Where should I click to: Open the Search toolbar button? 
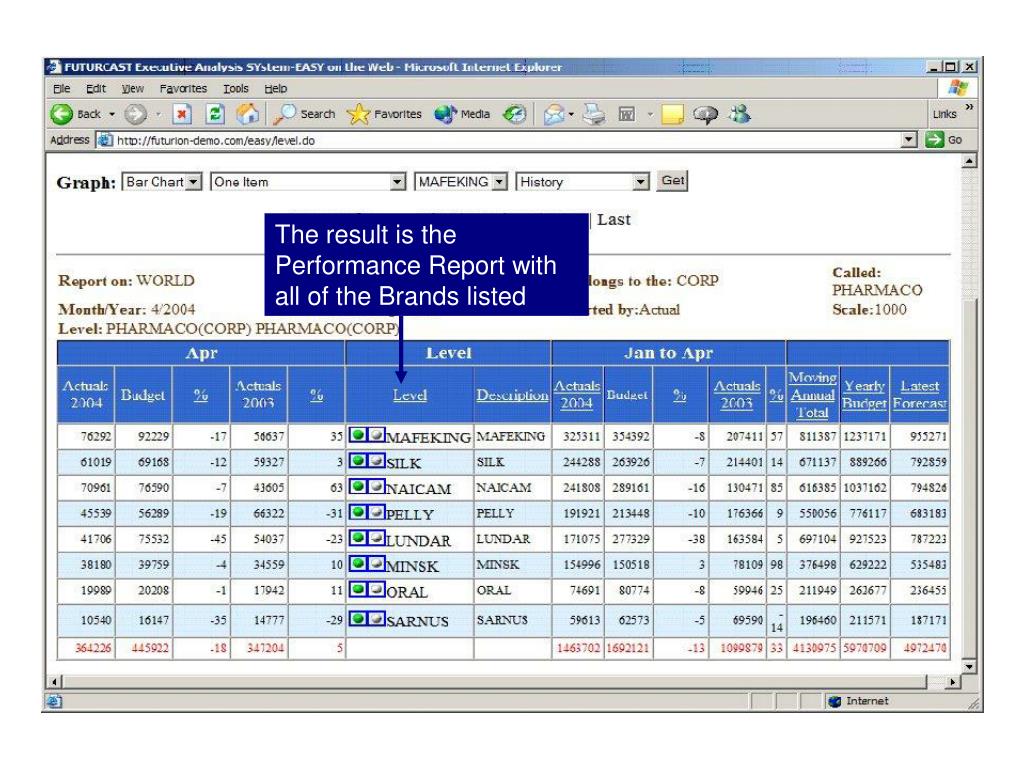click(304, 114)
